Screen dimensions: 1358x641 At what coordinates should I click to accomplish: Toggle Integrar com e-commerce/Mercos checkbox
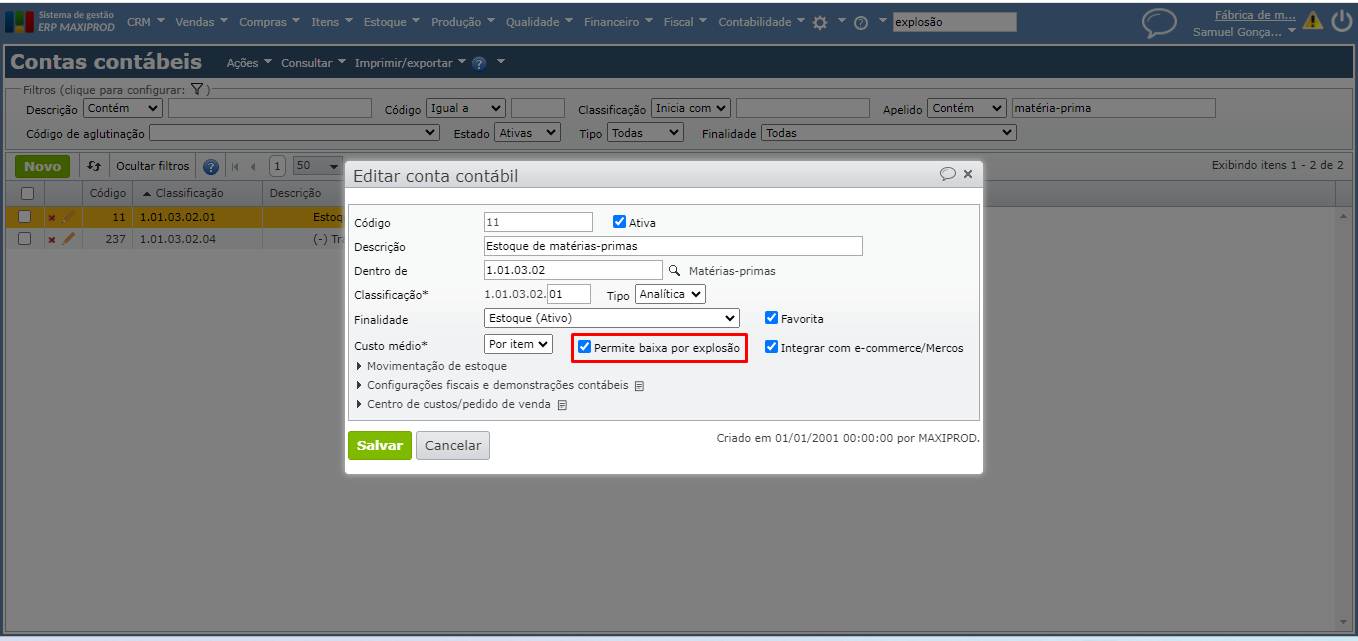(771, 347)
